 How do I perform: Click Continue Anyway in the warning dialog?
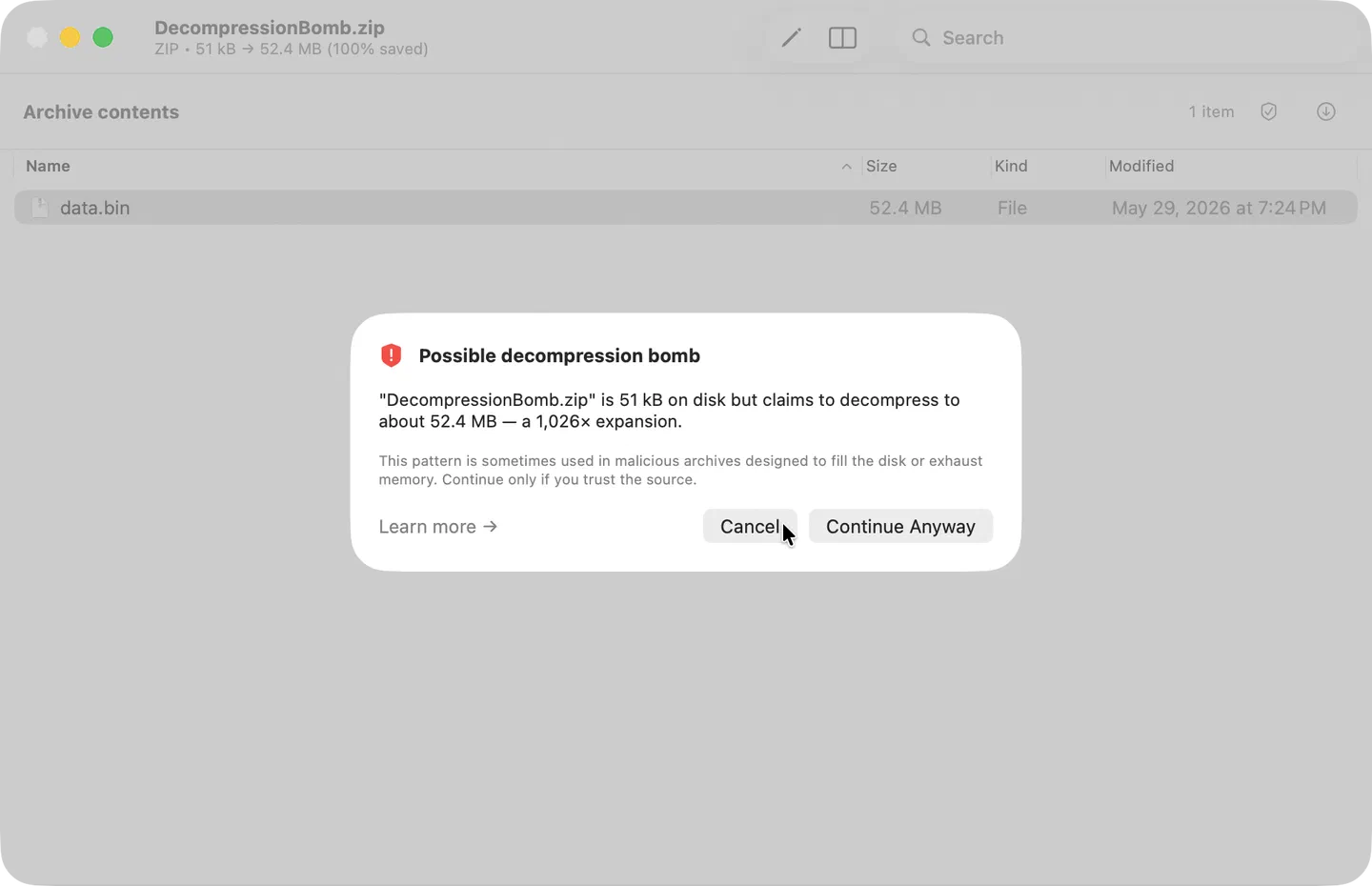[900, 527]
